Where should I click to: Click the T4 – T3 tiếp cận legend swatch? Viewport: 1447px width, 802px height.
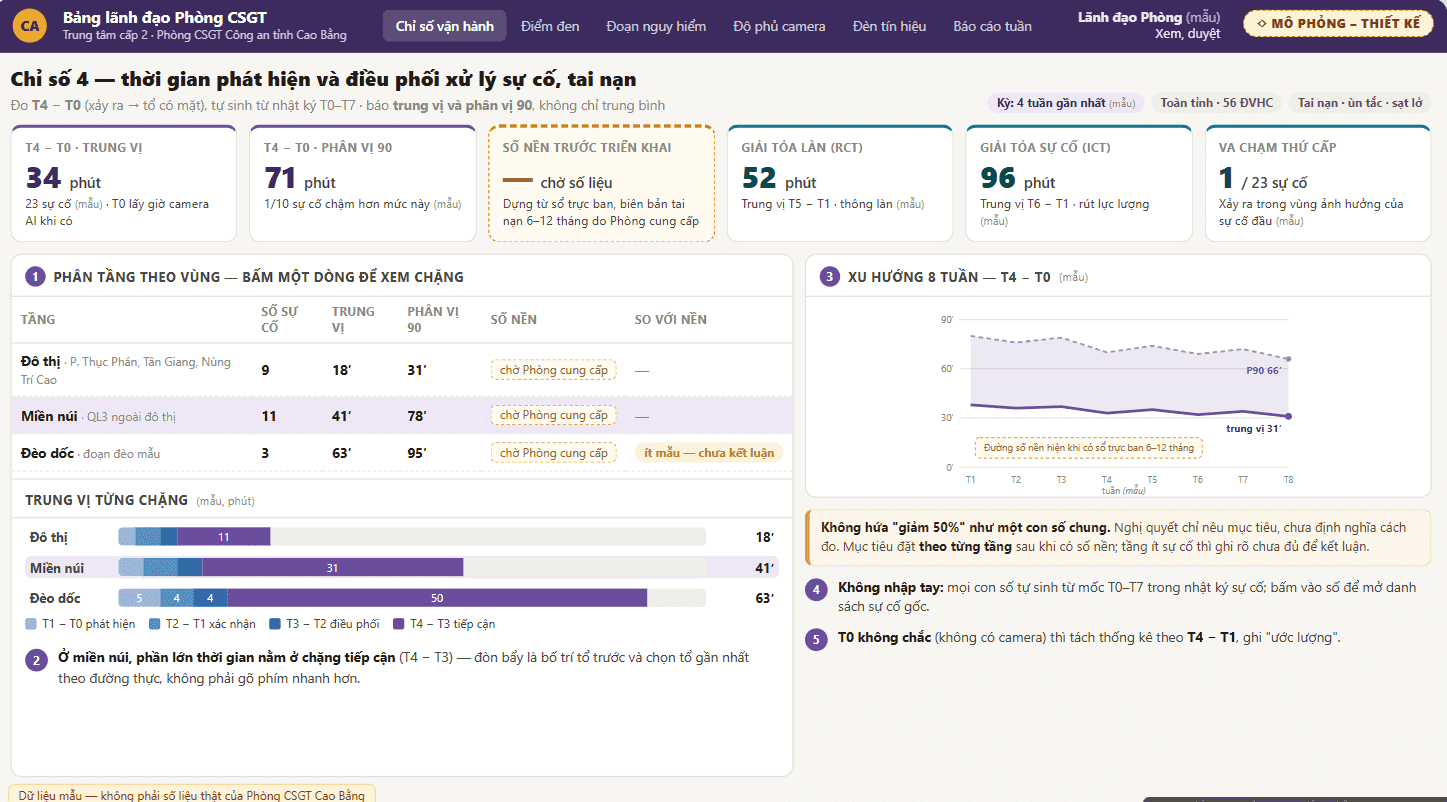(400, 624)
